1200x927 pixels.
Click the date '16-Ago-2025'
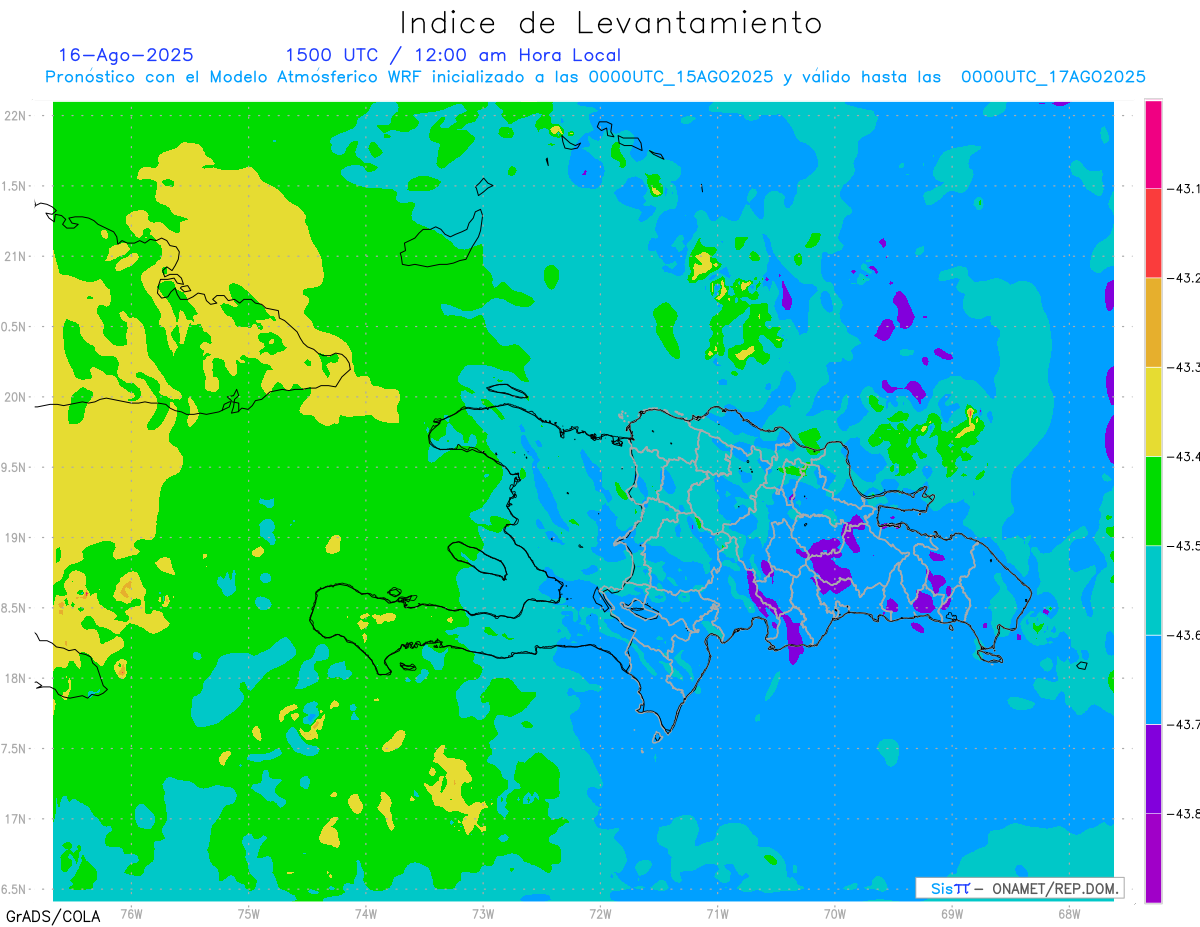click(x=126, y=55)
